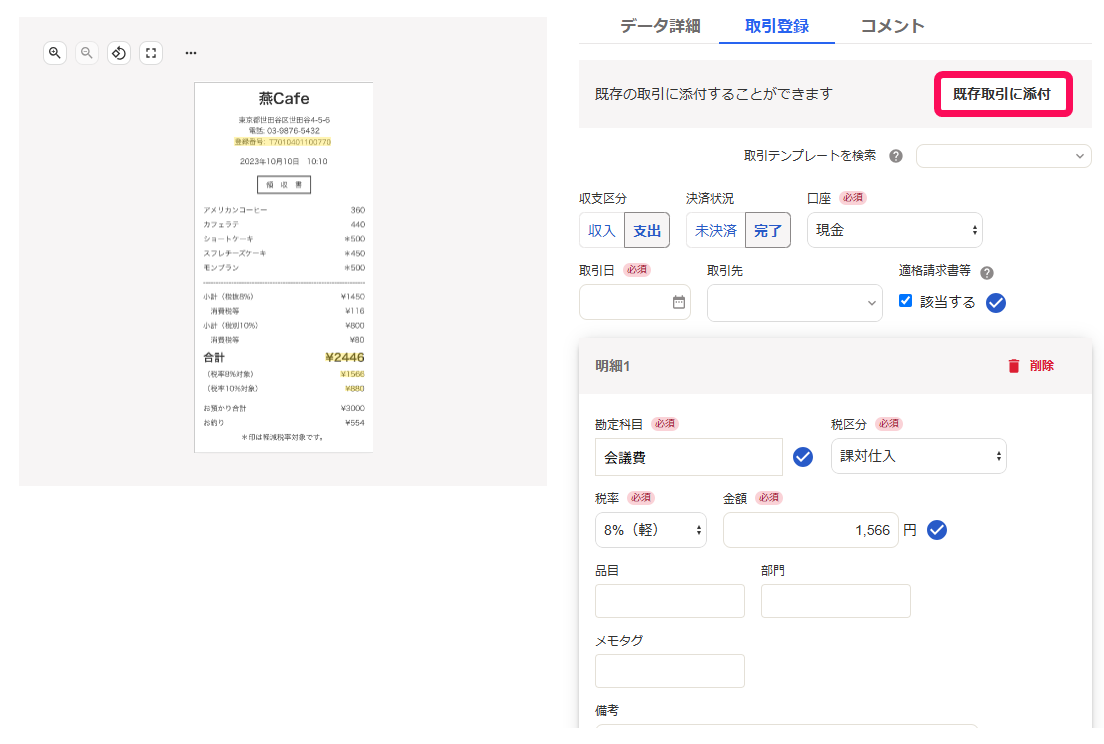Click blue checkmark beside 該当する
The image size is (1104, 744).
[996, 303]
